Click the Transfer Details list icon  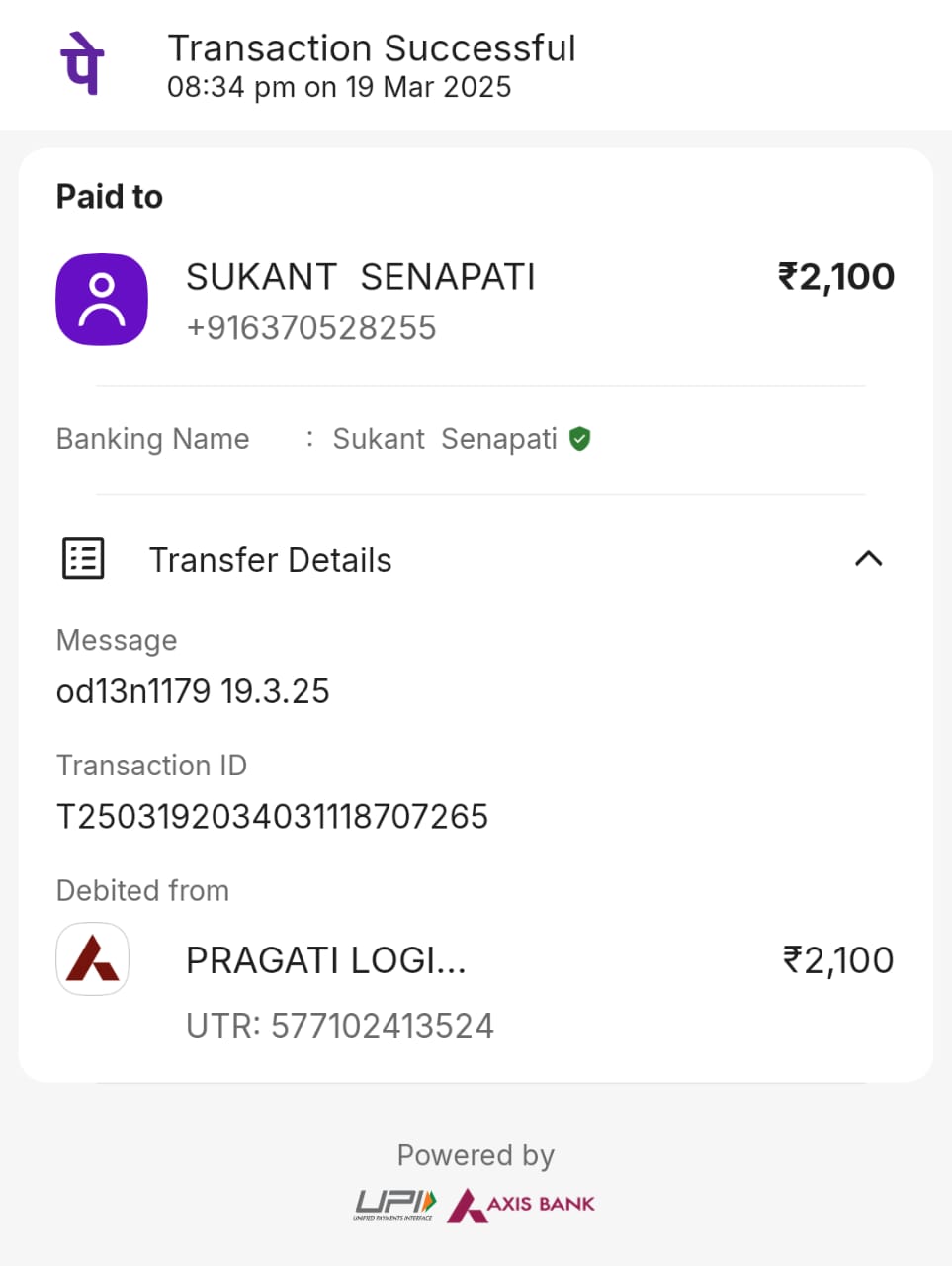point(83,559)
